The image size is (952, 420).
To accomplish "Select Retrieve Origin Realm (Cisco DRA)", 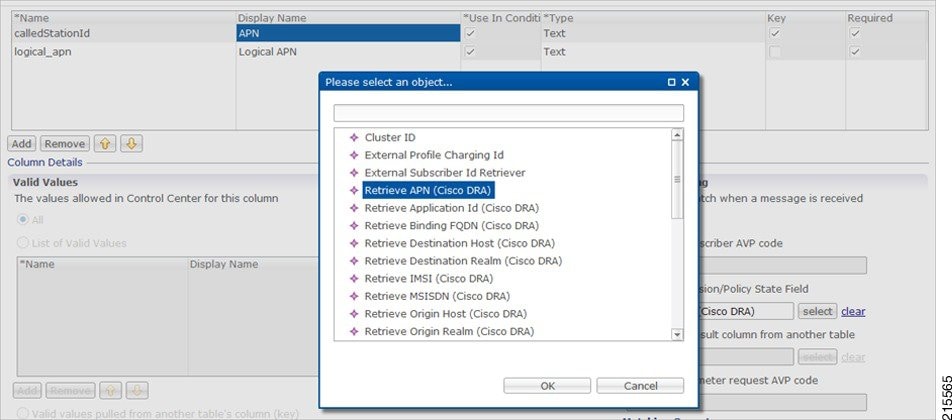I will 449,331.
